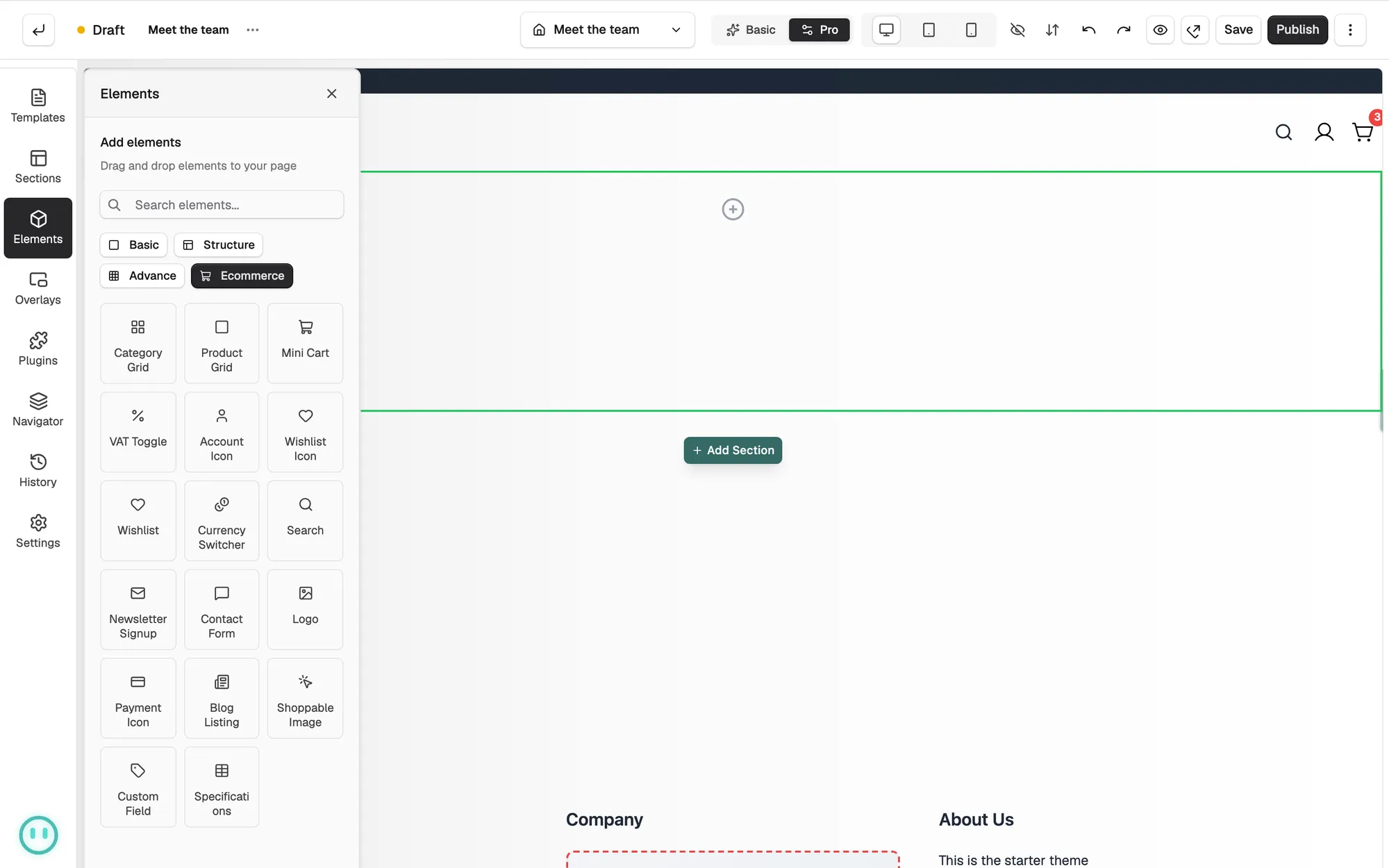
Task: Click the Add Section button
Action: point(733,450)
